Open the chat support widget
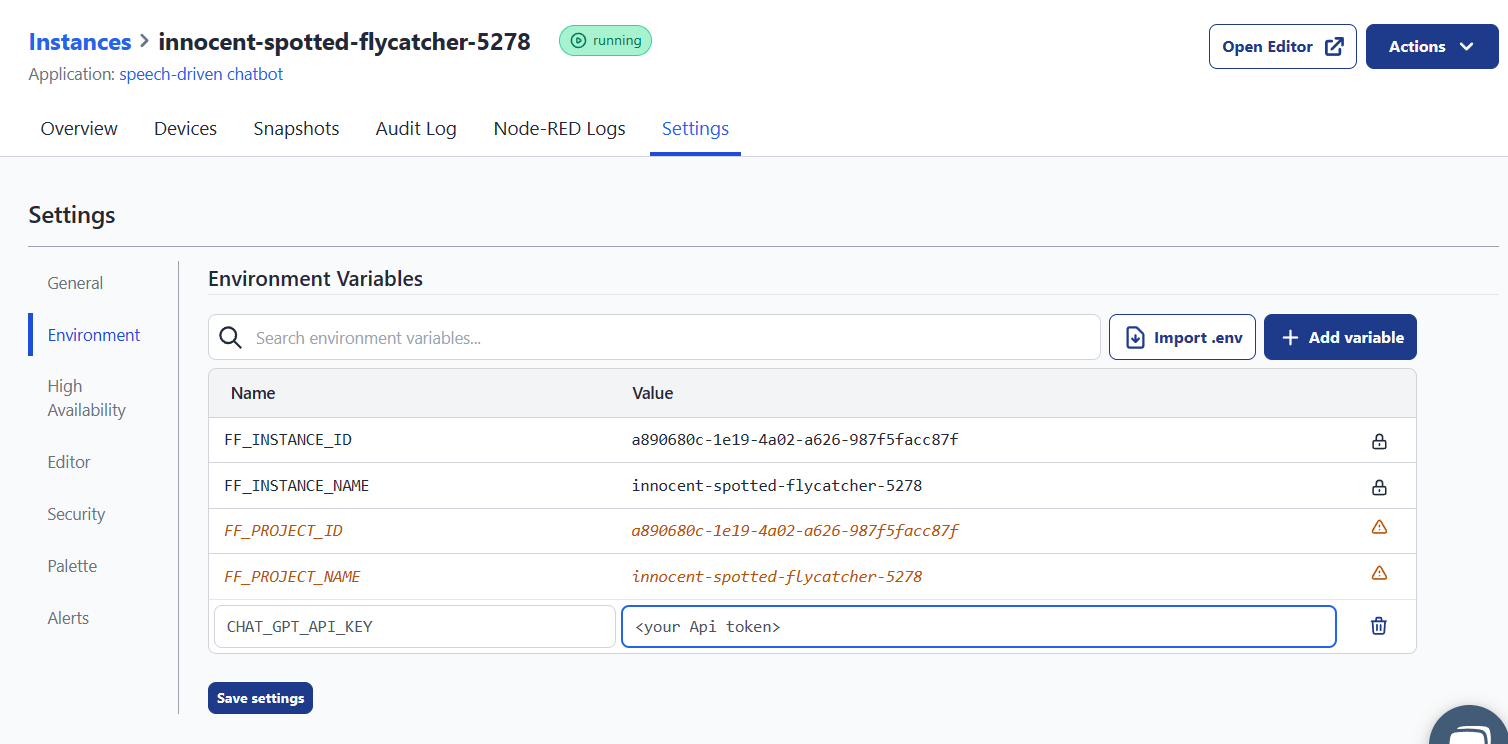Screen dimensions: 1508x744 (x=1469, y=726)
